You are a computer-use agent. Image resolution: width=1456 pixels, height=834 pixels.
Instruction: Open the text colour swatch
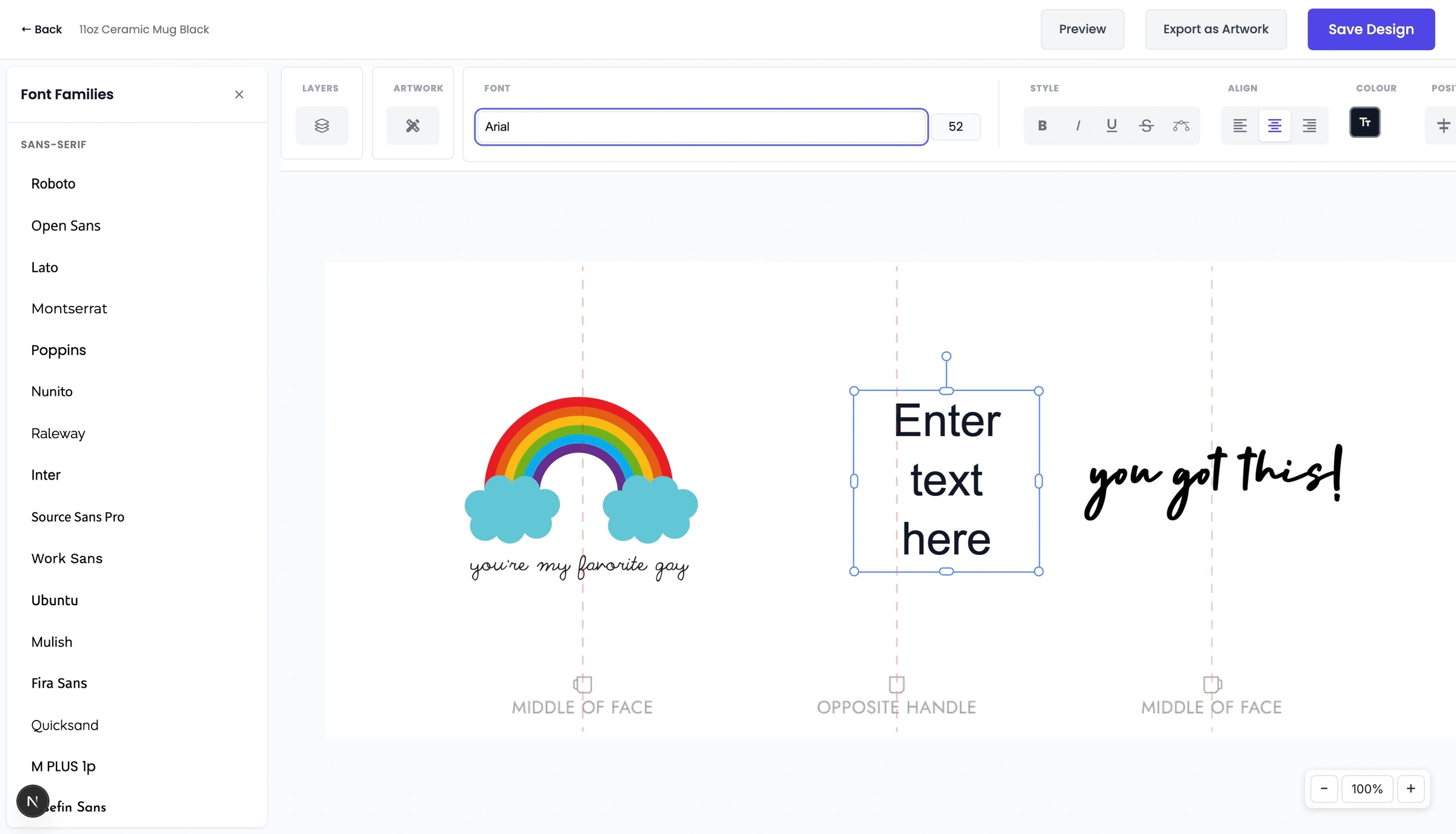[x=1364, y=122]
